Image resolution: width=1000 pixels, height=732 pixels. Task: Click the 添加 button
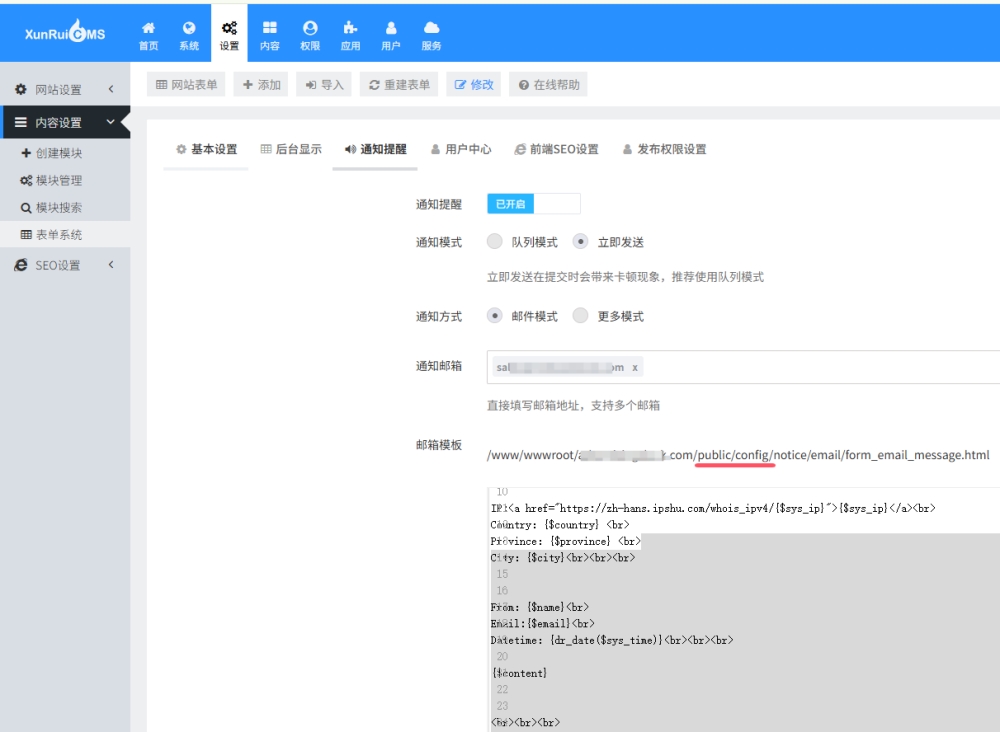coord(261,85)
